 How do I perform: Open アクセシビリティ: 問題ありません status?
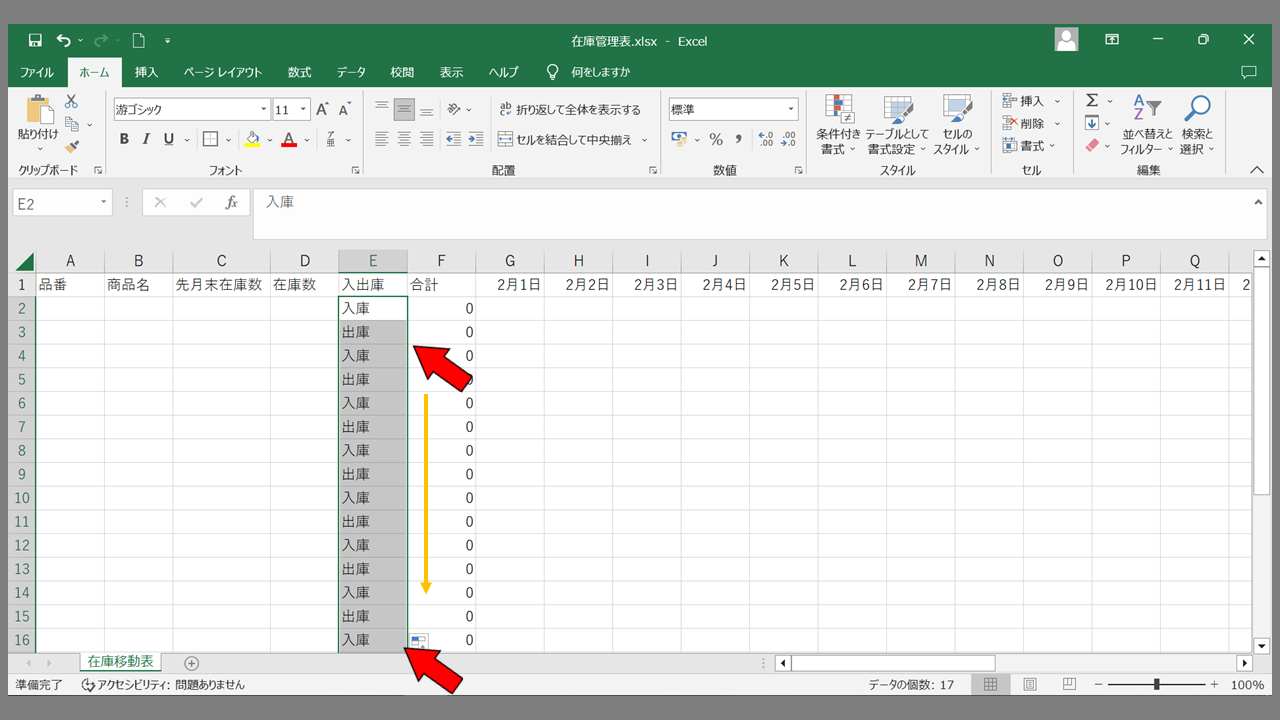point(163,685)
